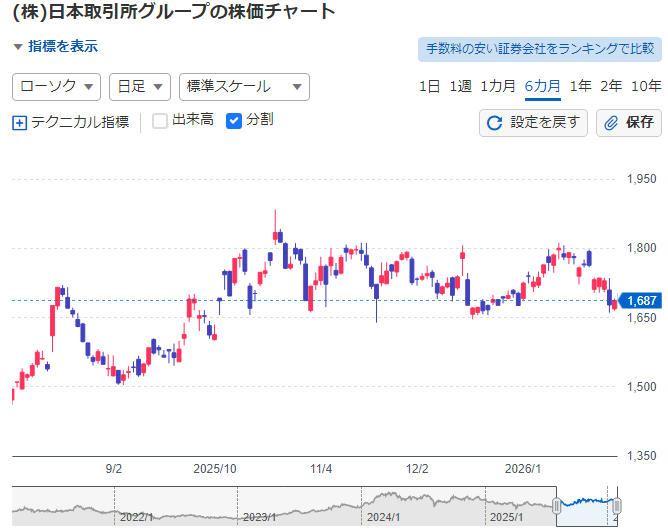Open the 手数料の安い証券会社 ranking link
668x531 pixels.
[x=540, y=49]
